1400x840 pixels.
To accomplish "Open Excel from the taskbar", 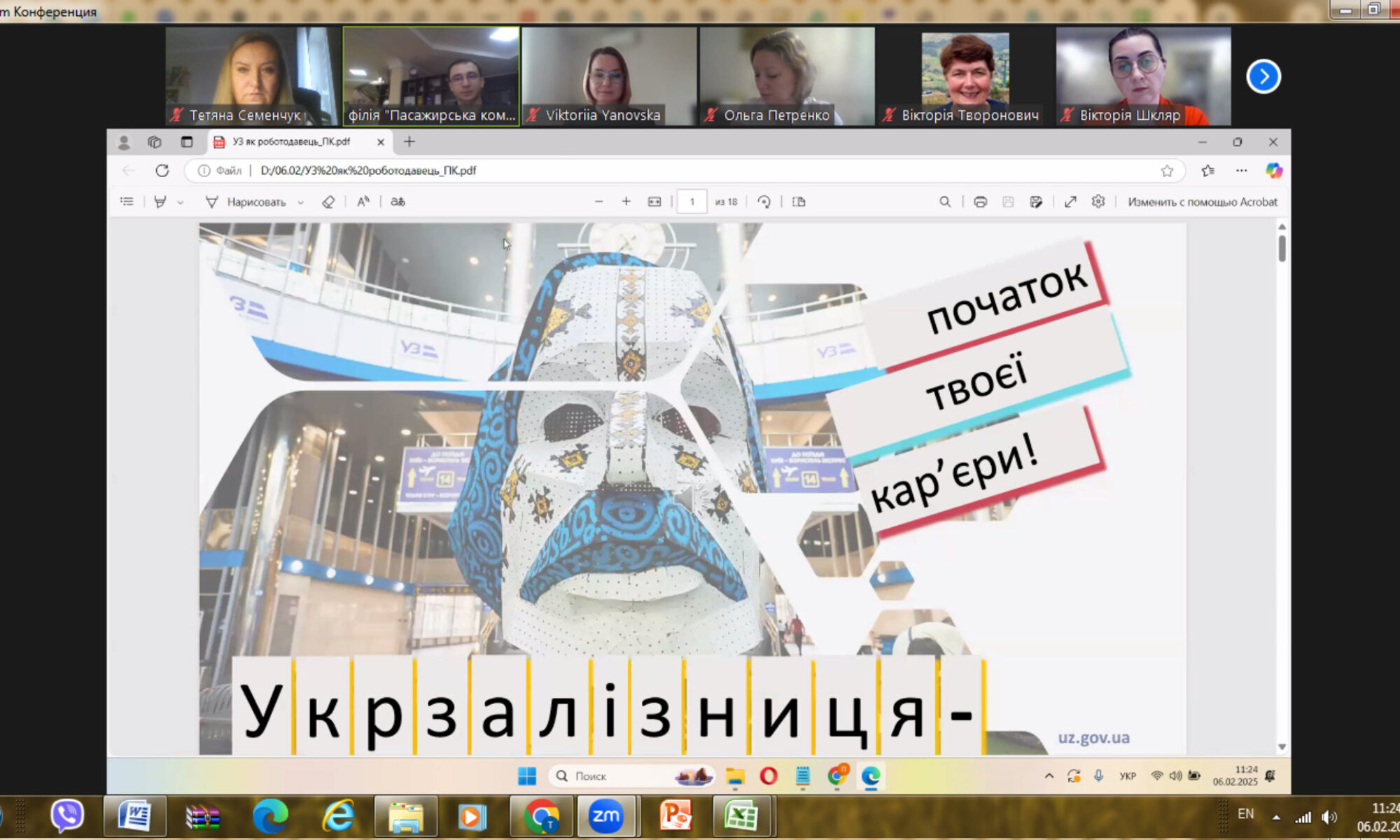I will 742,815.
